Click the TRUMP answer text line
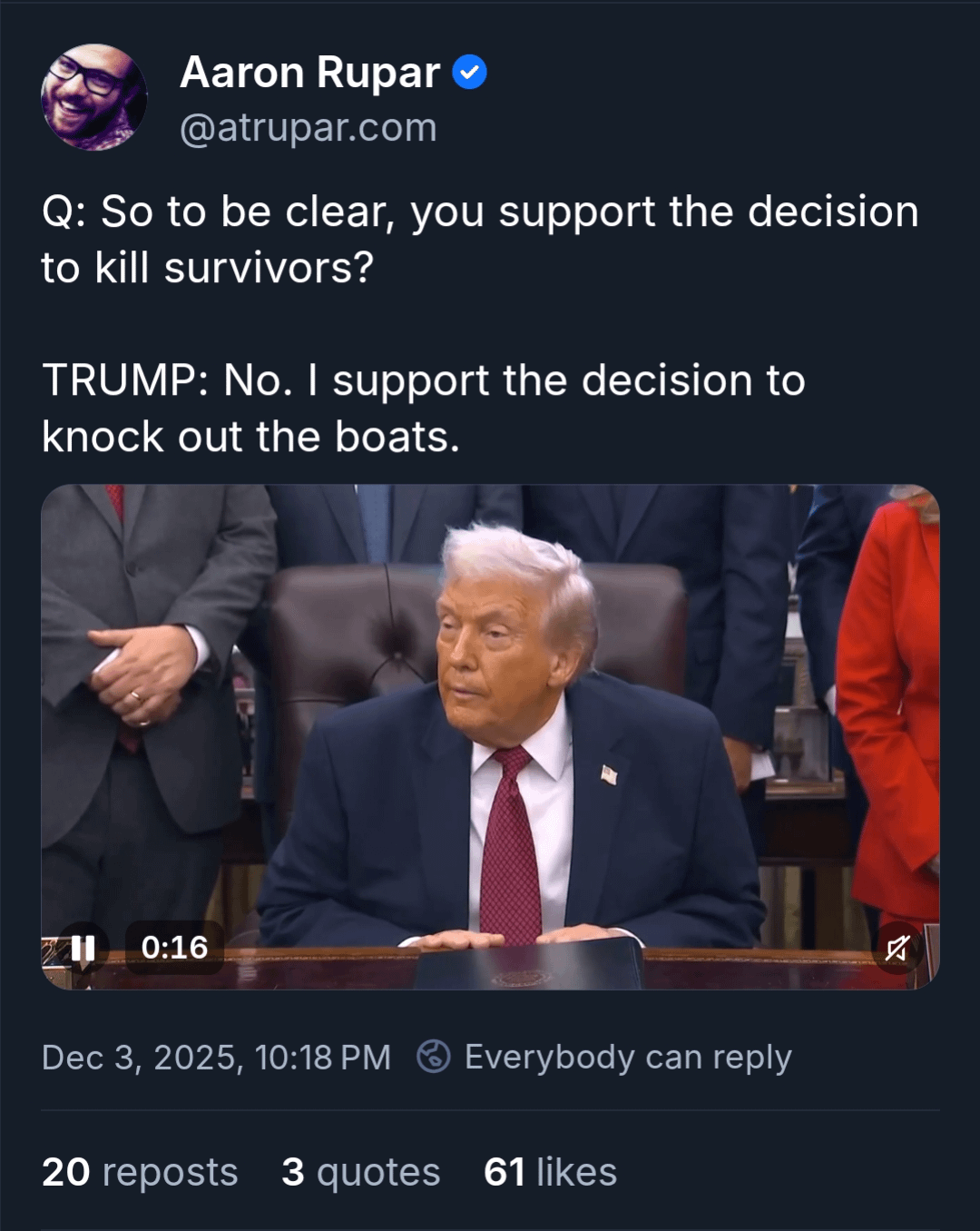Viewport: 980px width, 1231px height. (423, 381)
